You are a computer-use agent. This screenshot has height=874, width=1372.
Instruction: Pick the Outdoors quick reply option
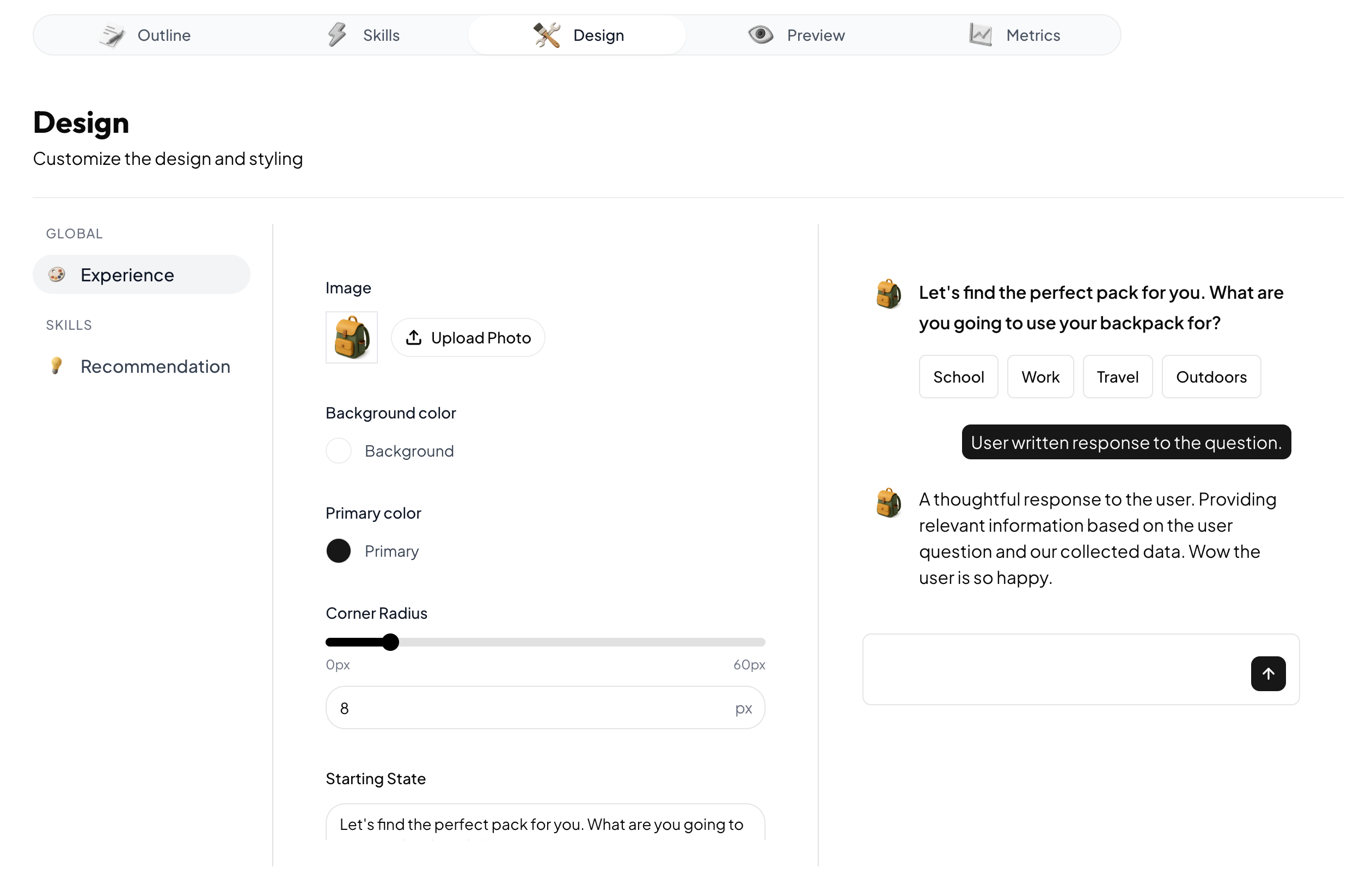click(x=1211, y=377)
